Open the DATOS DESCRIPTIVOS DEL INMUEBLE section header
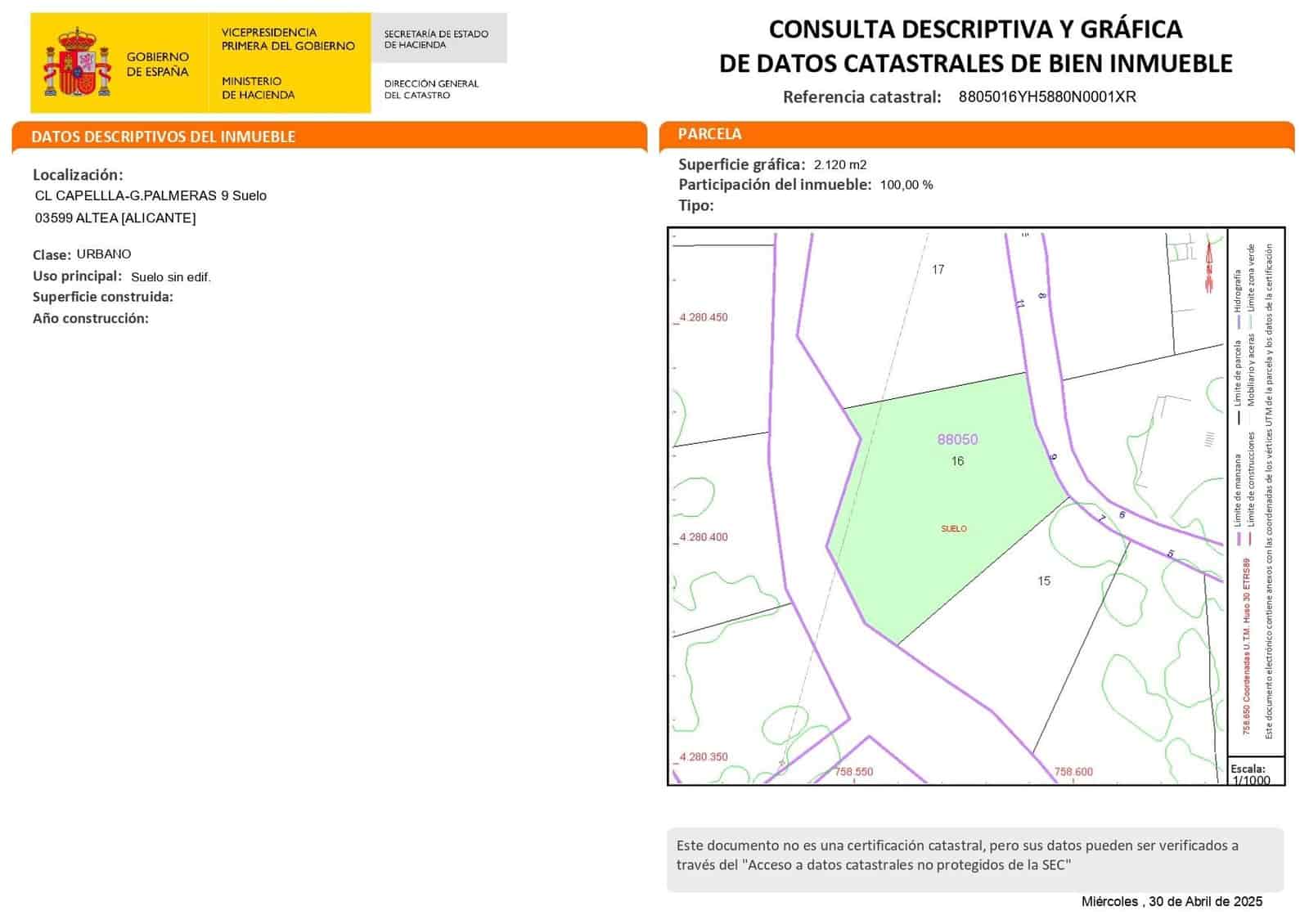The height and width of the screenshot is (924, 1309). point(164,137)
